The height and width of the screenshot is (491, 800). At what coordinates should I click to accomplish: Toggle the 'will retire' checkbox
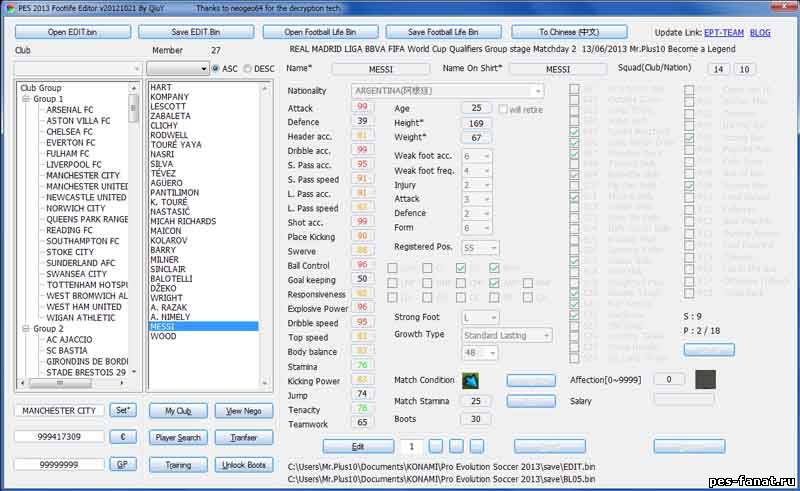click(x=504, y=109)
